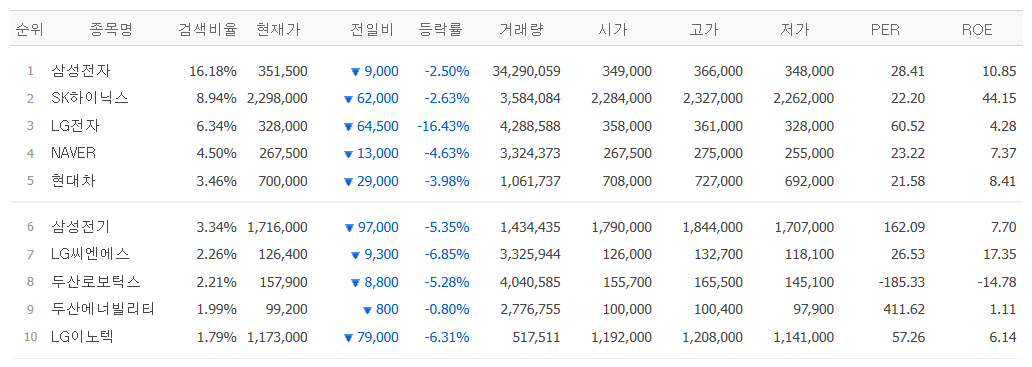Click the 2,327,000 high price cell
The image size is (1032, 367).
click(713, 99)
